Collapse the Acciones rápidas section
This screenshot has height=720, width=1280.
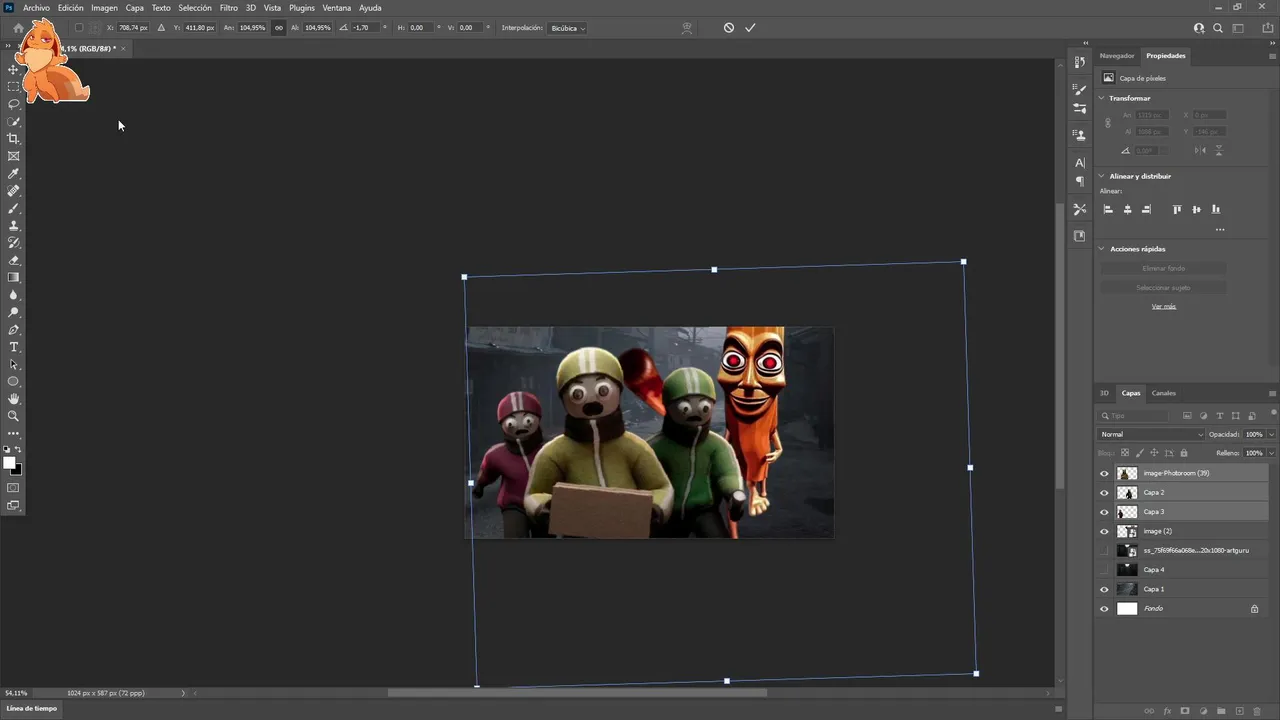click(1102, 248)
